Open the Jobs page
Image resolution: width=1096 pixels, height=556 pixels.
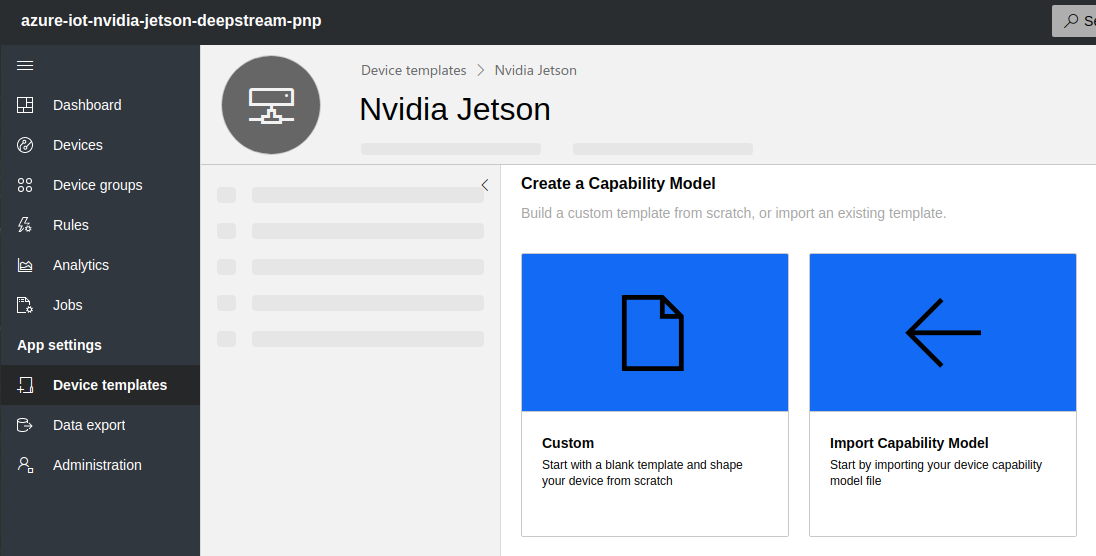point(100,305)
